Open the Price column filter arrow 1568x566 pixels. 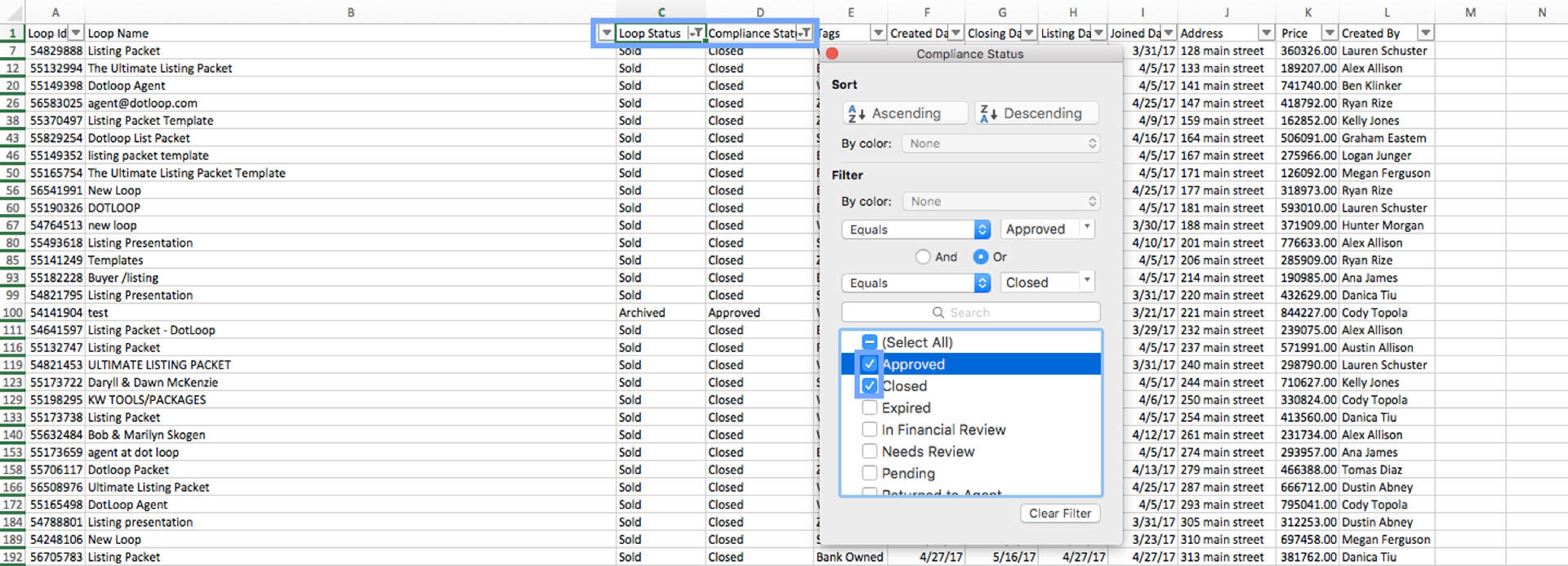point(1330,33)
